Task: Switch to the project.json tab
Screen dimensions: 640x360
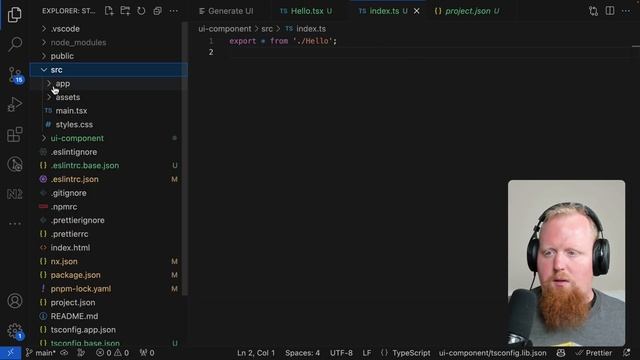Action: (467, 11)
